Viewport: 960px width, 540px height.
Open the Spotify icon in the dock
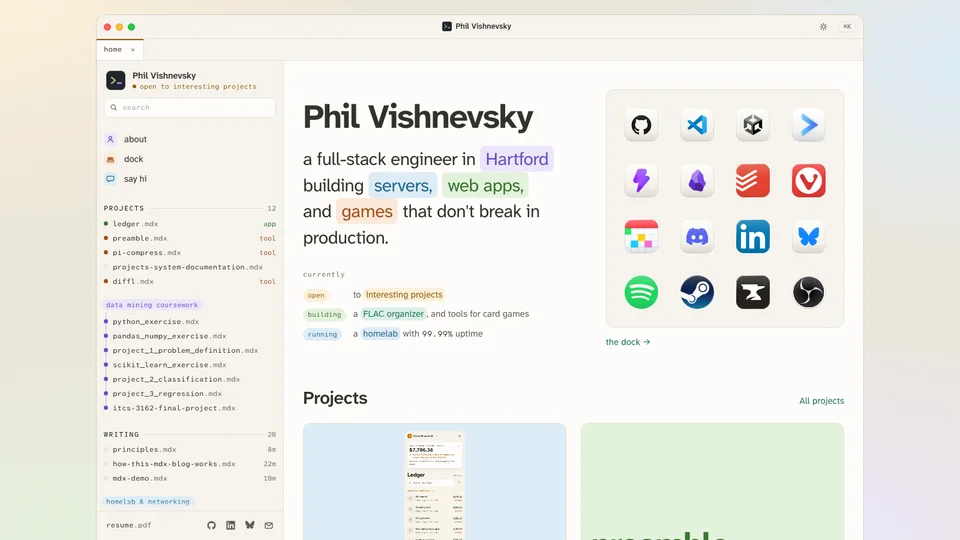coord(641,292)
